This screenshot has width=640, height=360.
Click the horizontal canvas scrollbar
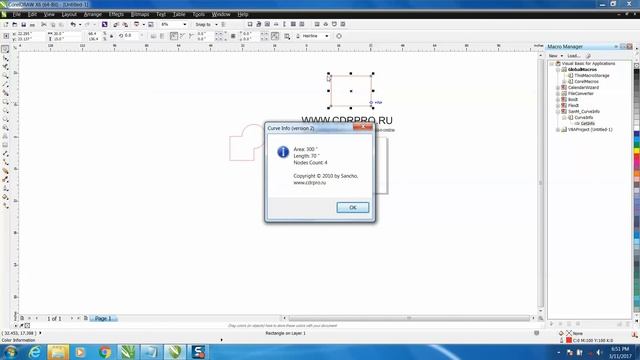(409, 318)
